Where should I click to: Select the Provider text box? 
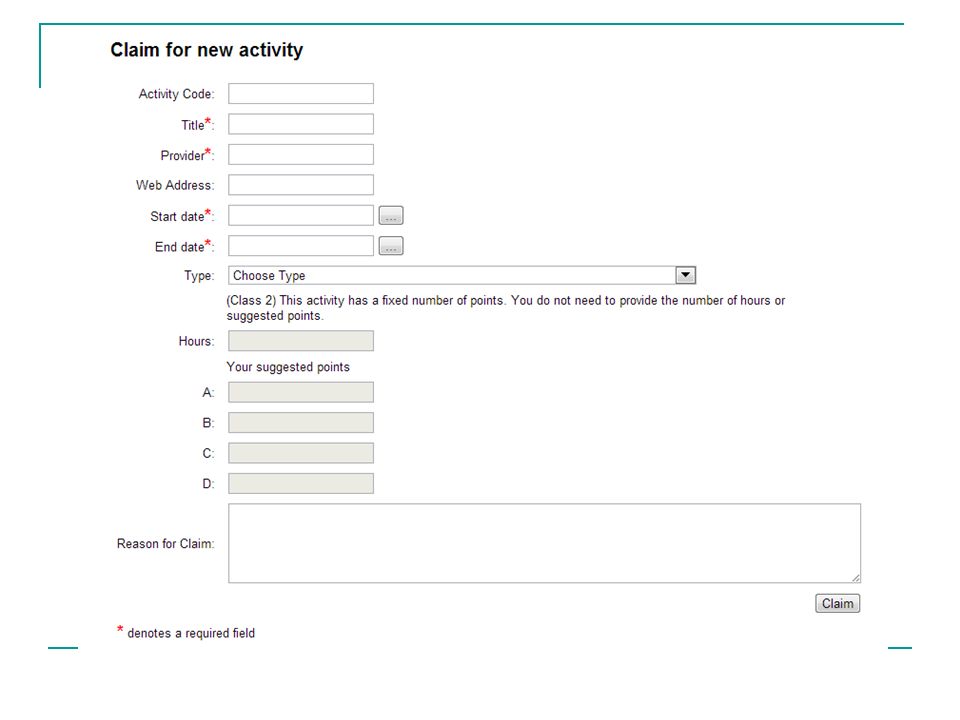tap(301, 154)
